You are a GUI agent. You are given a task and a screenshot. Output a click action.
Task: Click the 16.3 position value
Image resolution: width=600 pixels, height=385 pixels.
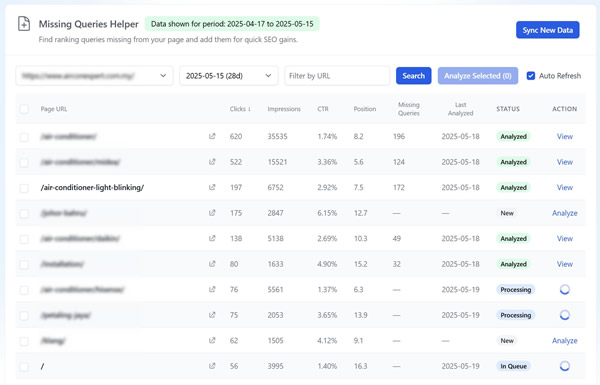click(360, 366)
